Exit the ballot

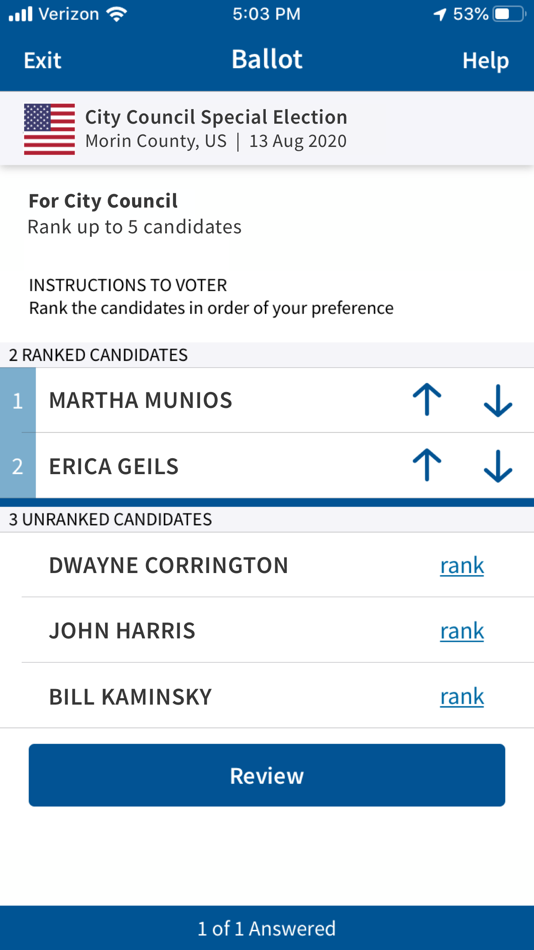(42, 61)
